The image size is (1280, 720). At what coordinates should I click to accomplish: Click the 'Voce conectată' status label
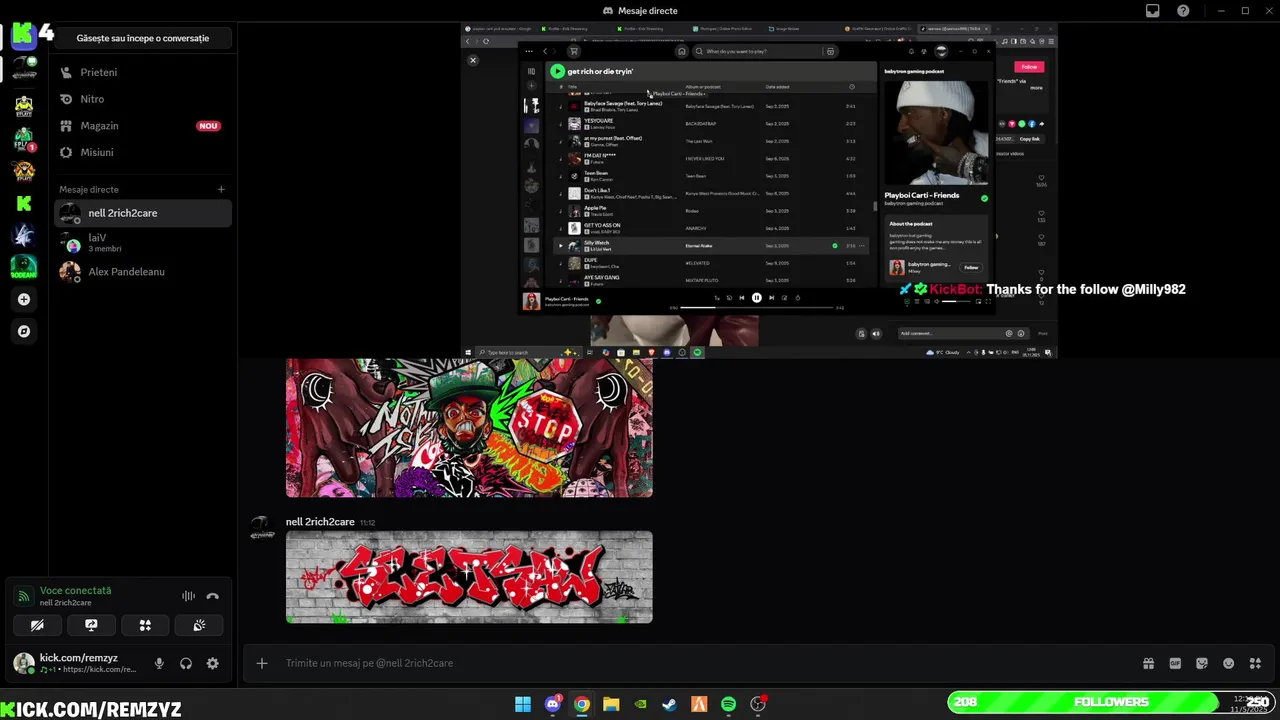(x=75, y=591)
